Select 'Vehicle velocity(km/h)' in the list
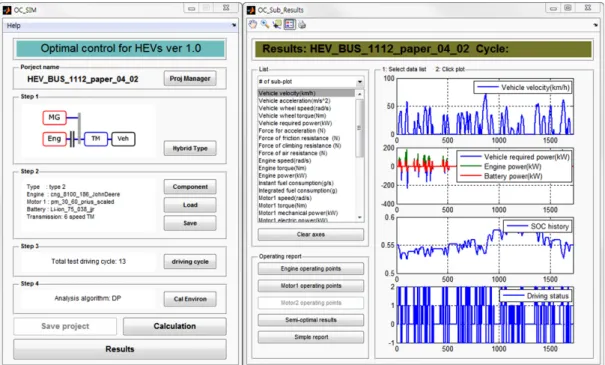Image resolution: width=605 pixels, height=365 pixels. pyautogui.click(x=306, y=93)
